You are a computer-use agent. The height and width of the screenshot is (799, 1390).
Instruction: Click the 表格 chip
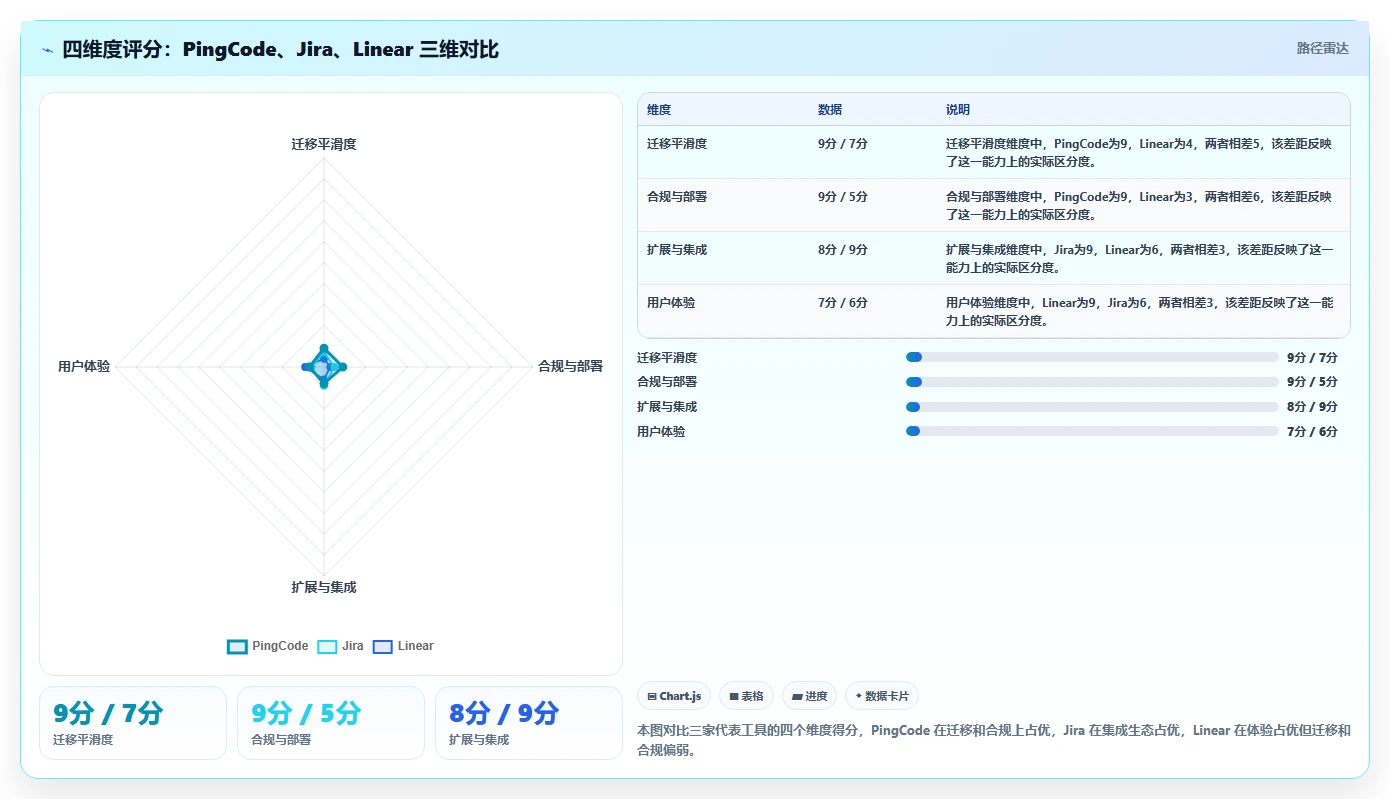click(x=746, y=696)
